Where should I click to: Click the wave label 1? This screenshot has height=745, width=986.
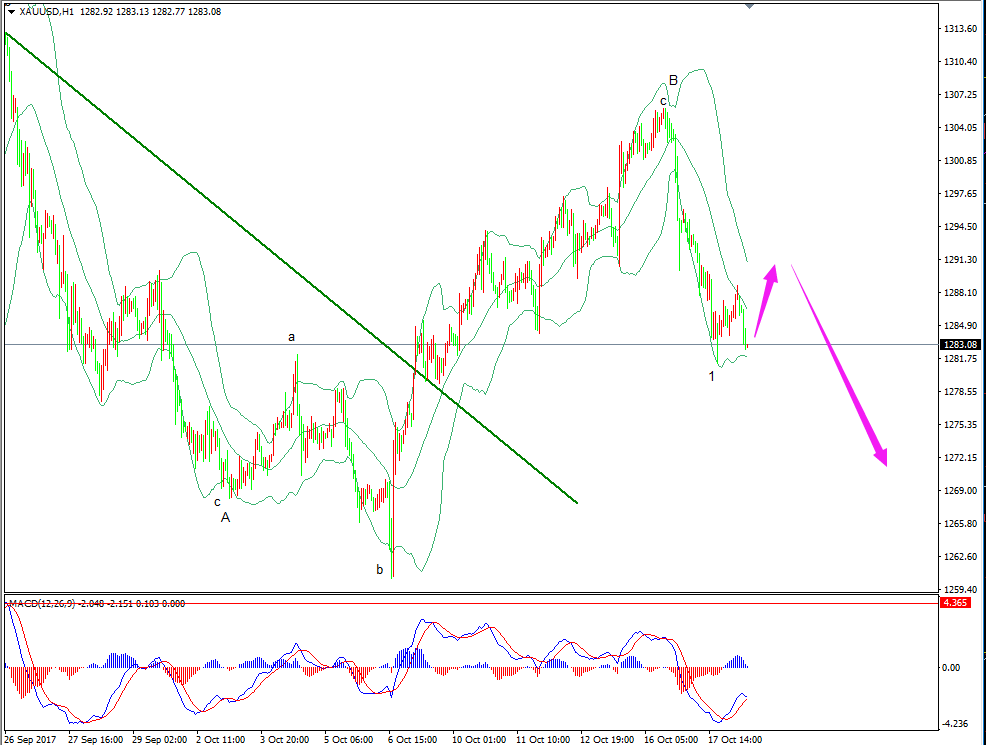711,377
